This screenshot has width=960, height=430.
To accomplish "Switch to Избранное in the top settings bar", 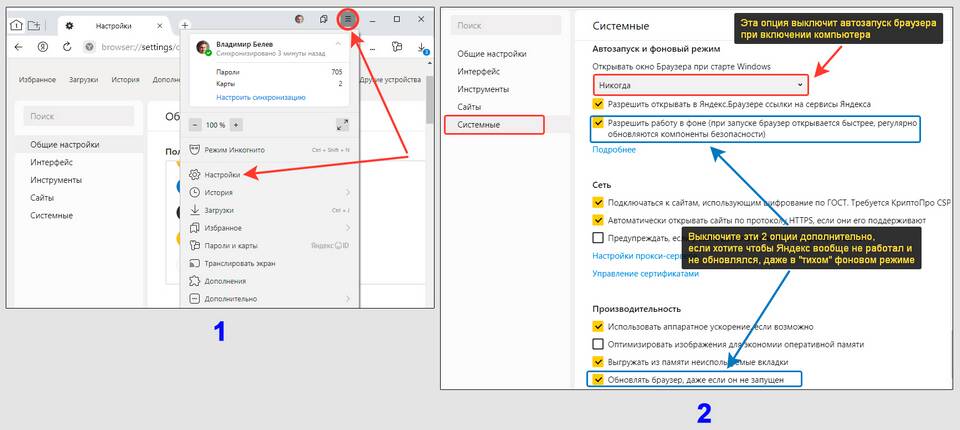I will (37, 80).
